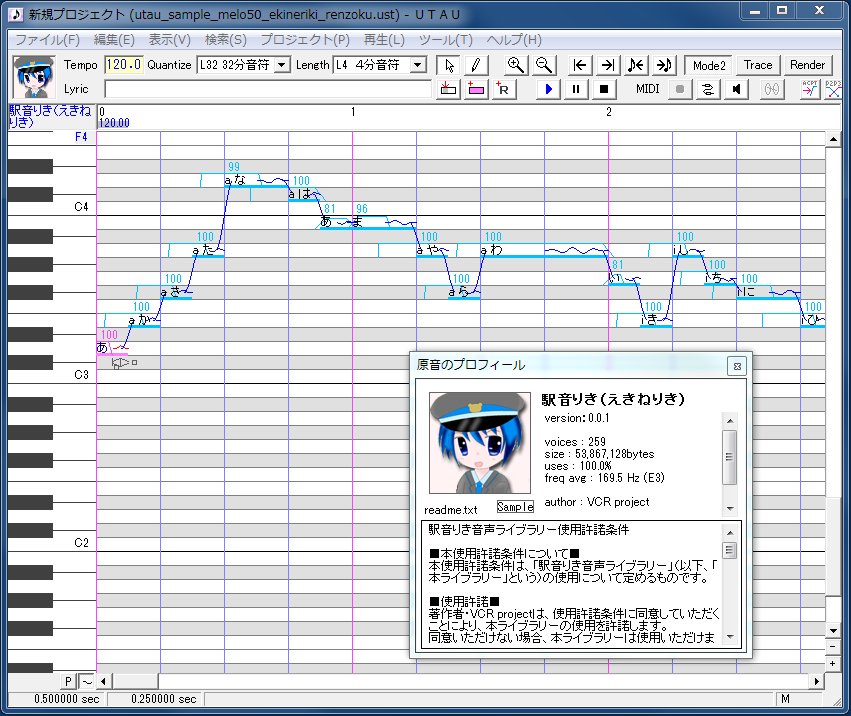
Task: Open the 表示(V) menu
Action: [170, 40]
